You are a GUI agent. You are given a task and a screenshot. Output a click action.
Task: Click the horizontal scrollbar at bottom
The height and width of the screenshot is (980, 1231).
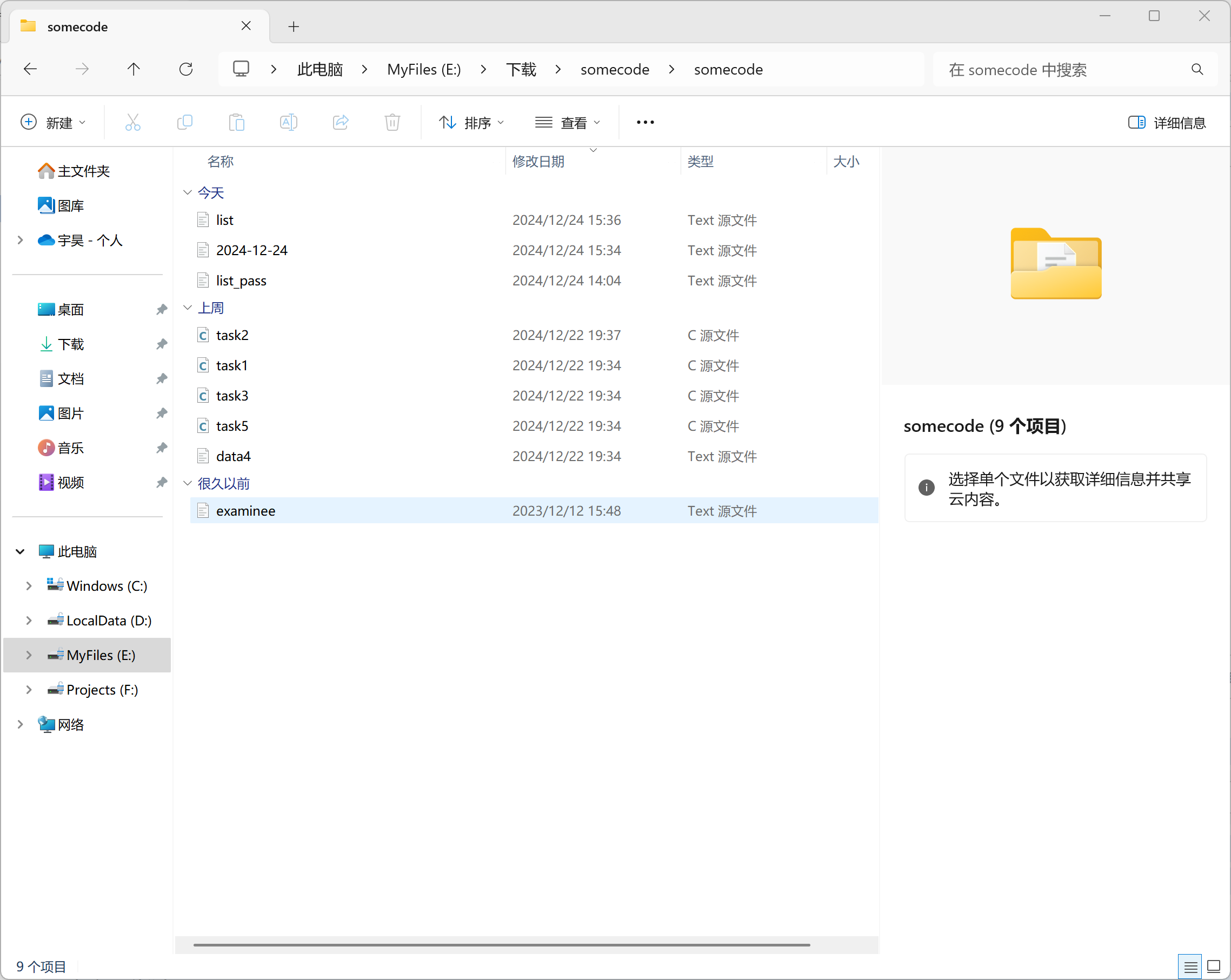pyautogui.click(x=501, y=945)
